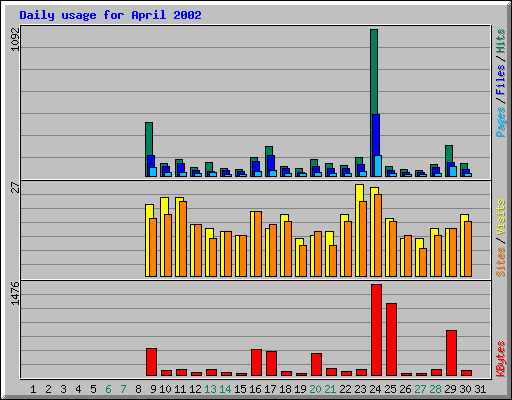Screen dimensions: 512x400
Task: Select the 1476 KBytes axis value
Action: pos(15,293)
